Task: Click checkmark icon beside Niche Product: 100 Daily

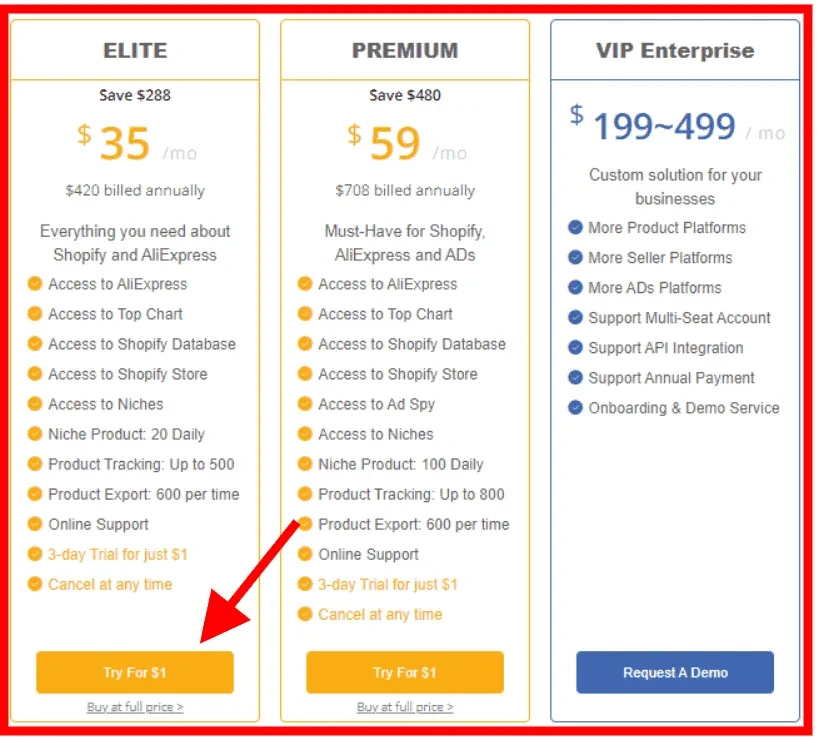Action: pyautogui.click(x=305, y=463)
